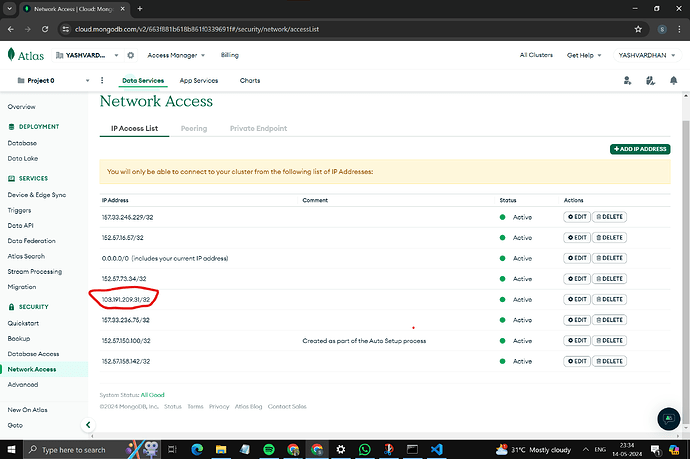This screenshot has height=459, width=690.
Task: Switch to the App Services tab
Action: point(197,80)
